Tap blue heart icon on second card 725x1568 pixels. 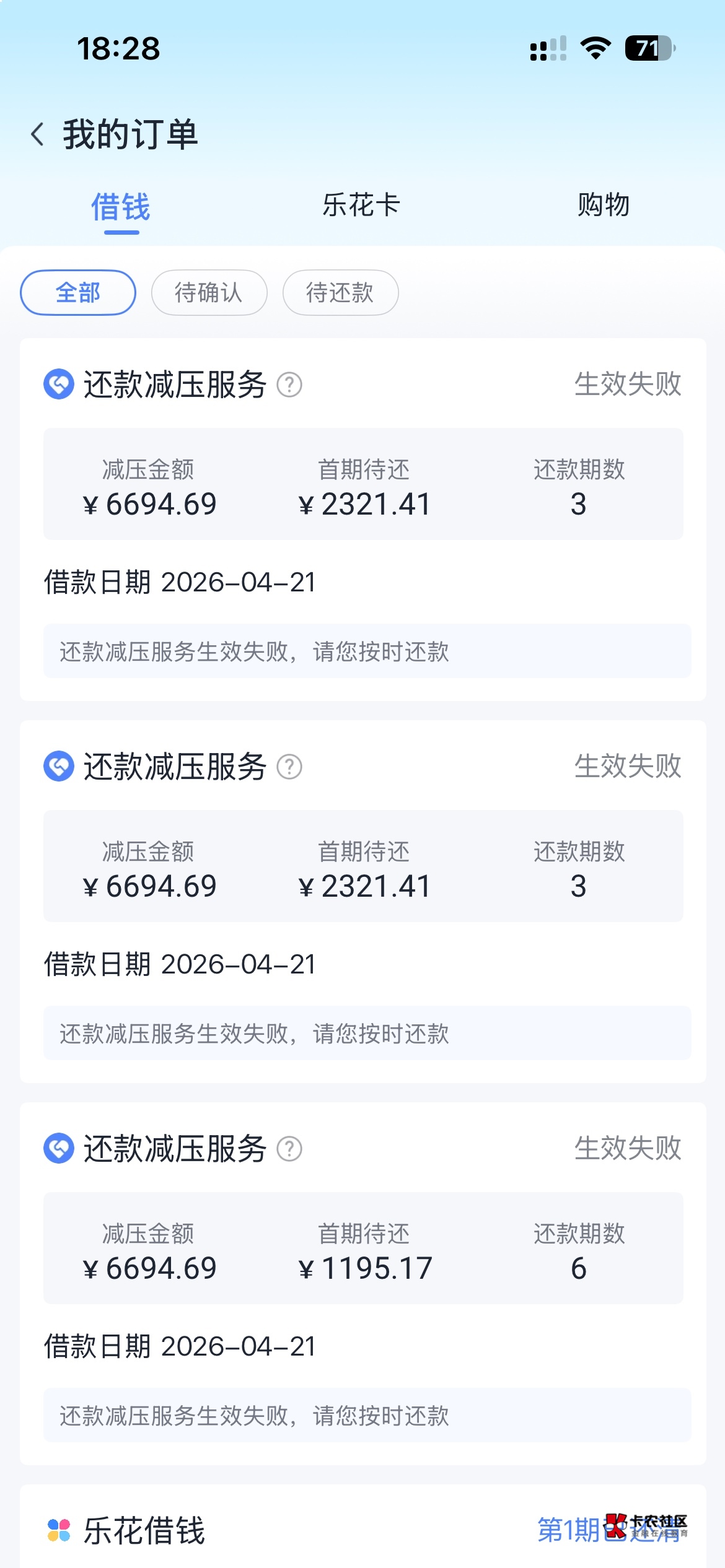tap(59, 767)
